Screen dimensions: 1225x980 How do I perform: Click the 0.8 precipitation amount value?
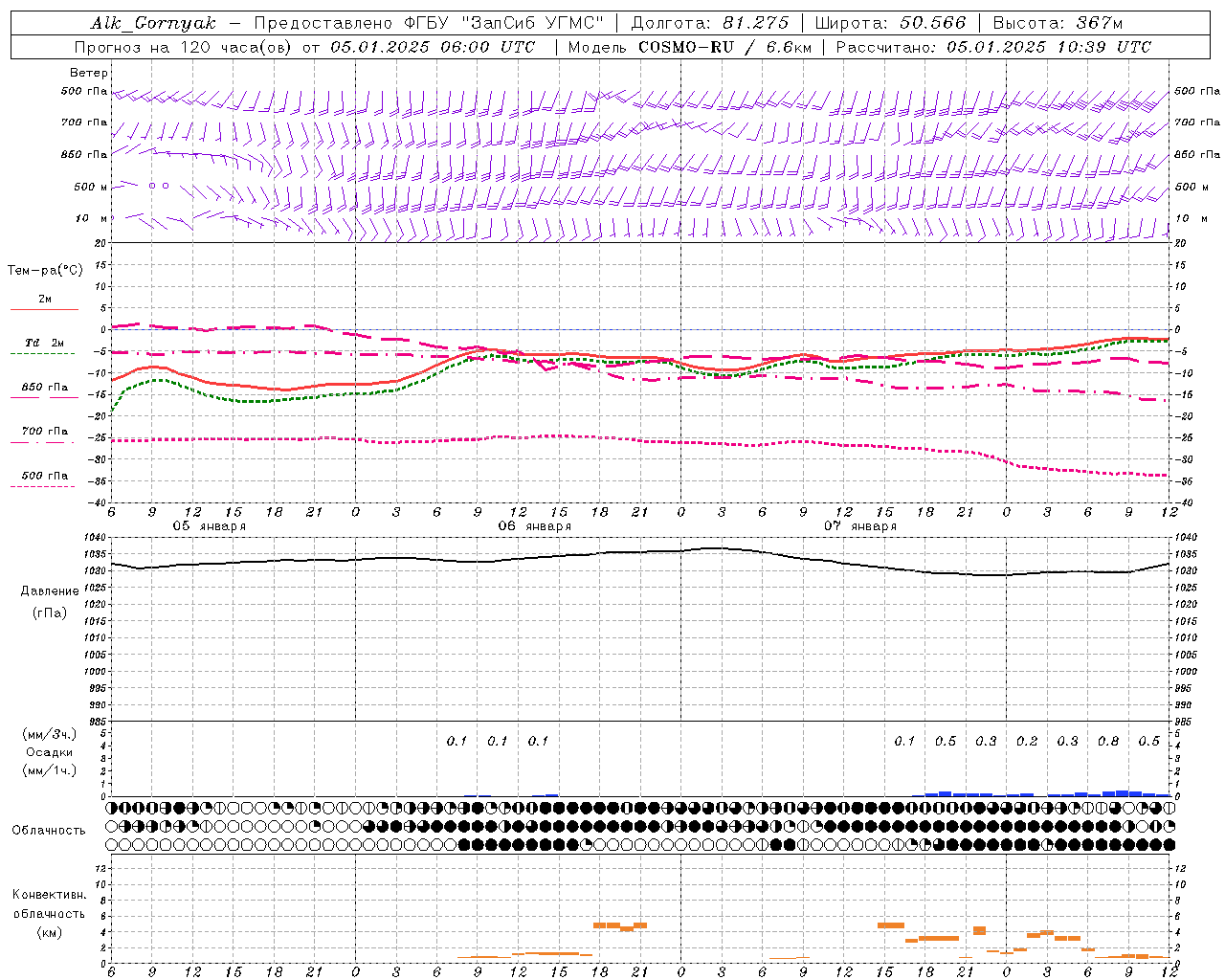(1108, 742)
